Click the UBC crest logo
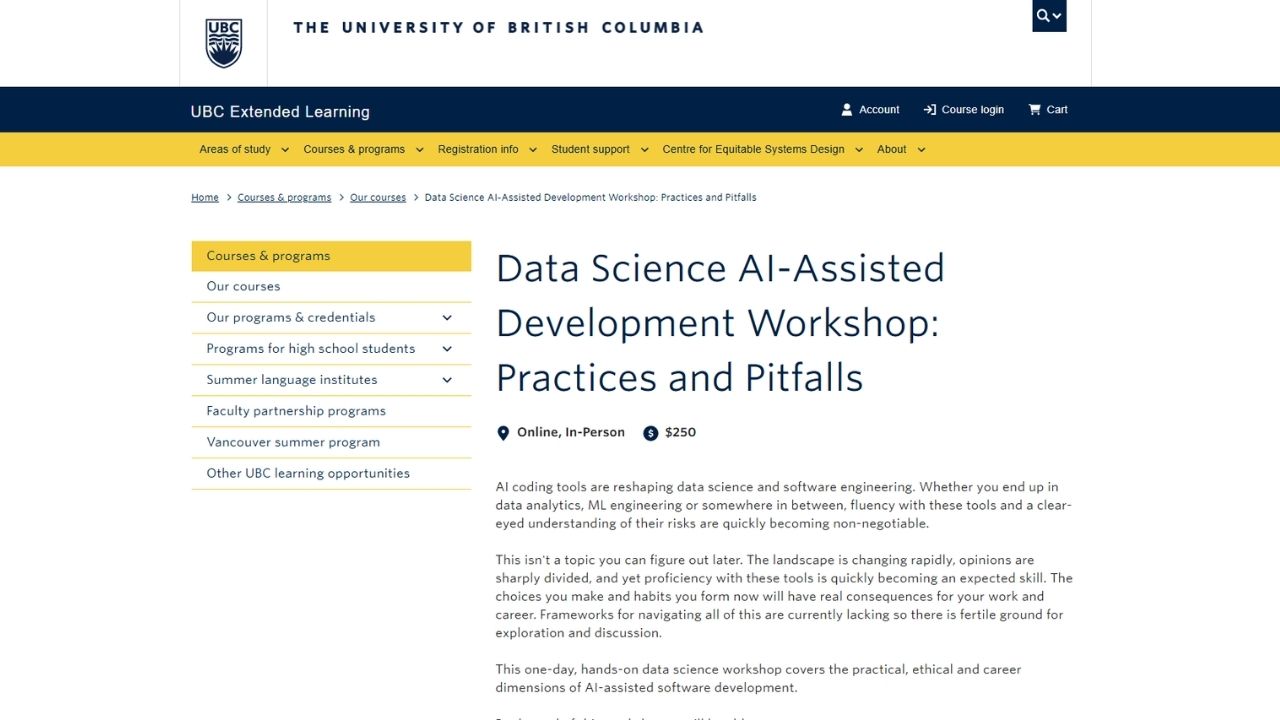Screen dimensions: 1280x720 click(x=223, y=43)
